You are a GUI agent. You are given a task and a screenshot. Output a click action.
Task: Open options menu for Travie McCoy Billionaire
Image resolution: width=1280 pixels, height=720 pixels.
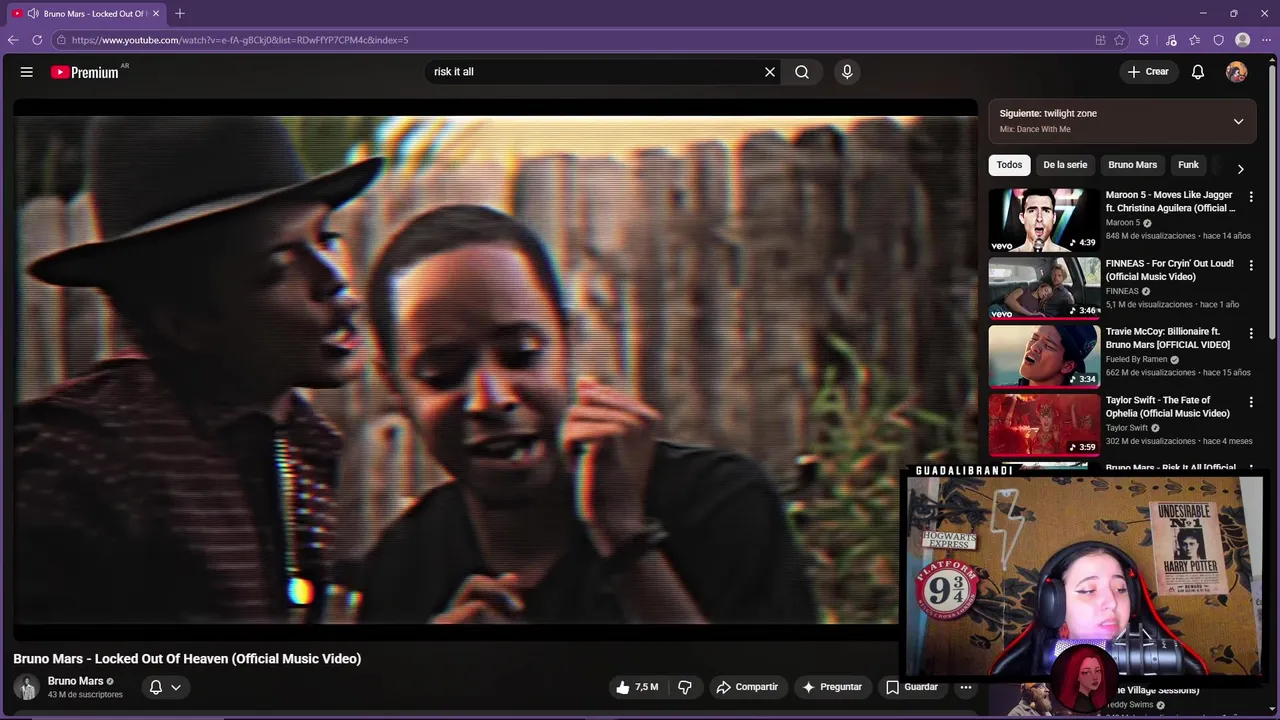pos(1250,333)
